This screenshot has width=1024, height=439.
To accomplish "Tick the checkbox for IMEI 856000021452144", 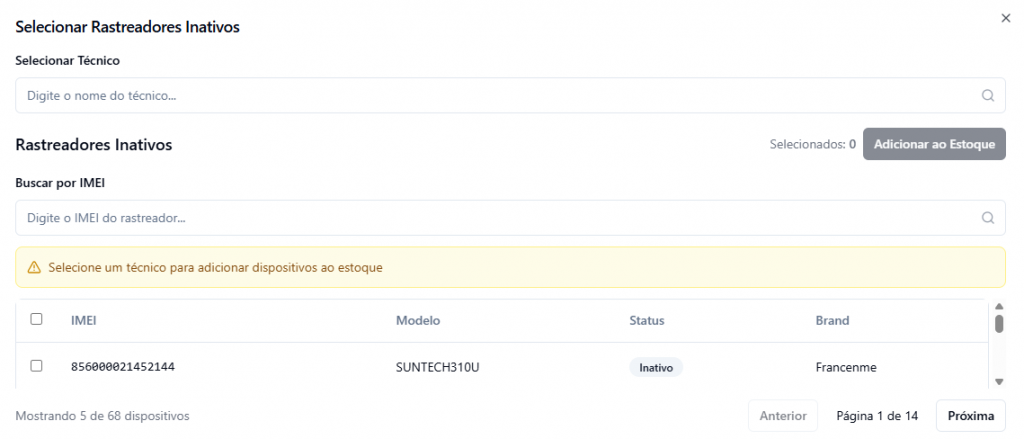I will 37,366.
